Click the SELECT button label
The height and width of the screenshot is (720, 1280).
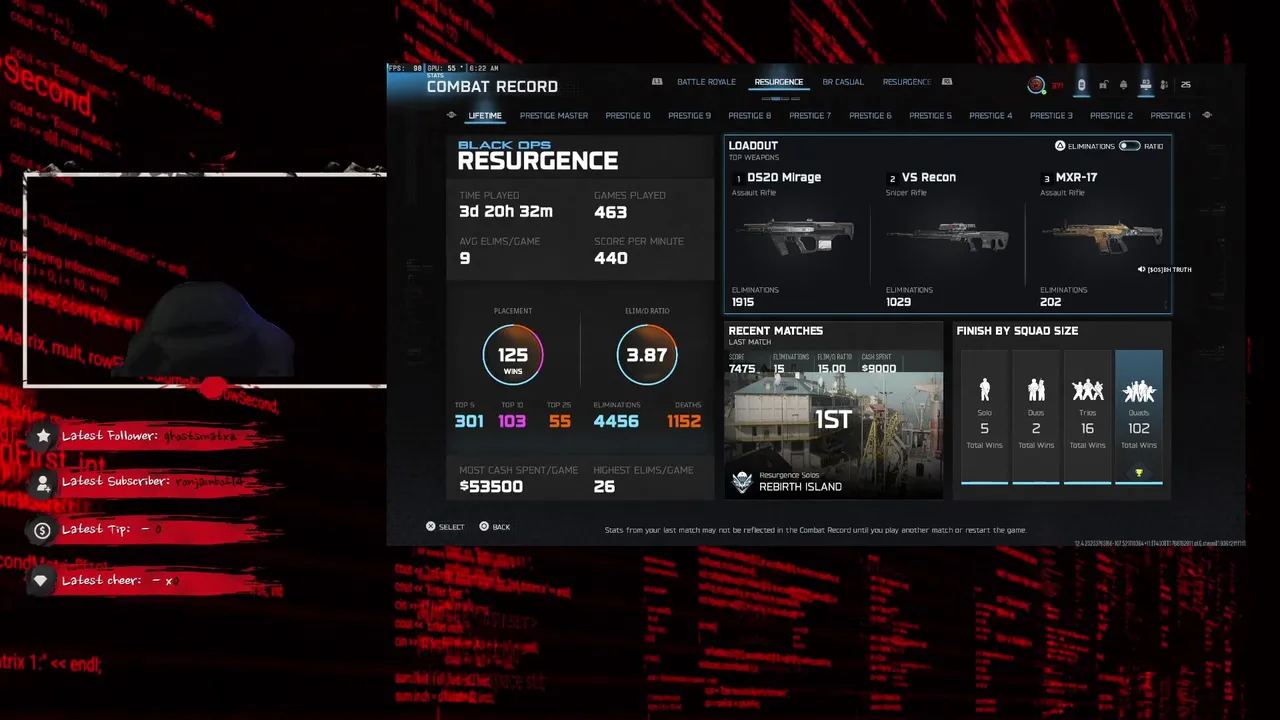point(452,527)
